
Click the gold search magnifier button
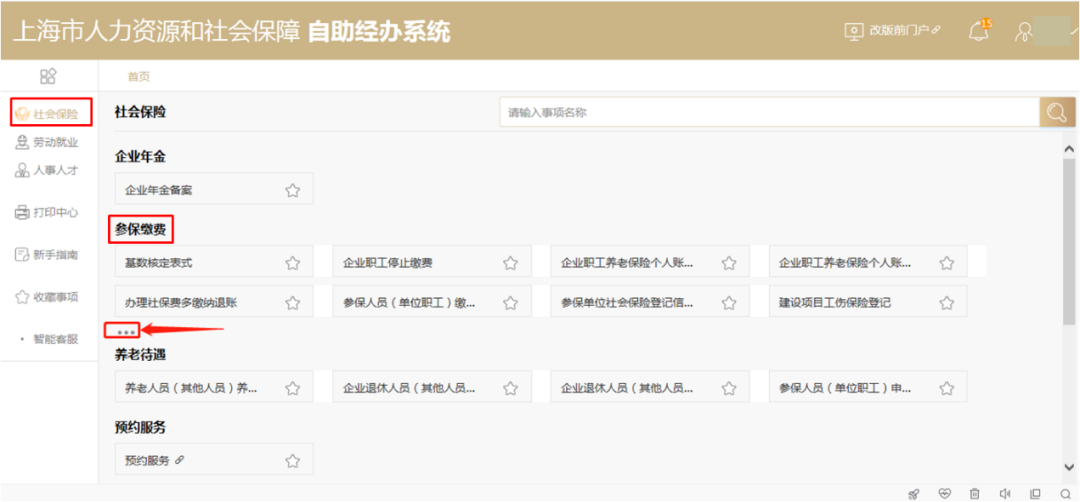[1057, 112]
